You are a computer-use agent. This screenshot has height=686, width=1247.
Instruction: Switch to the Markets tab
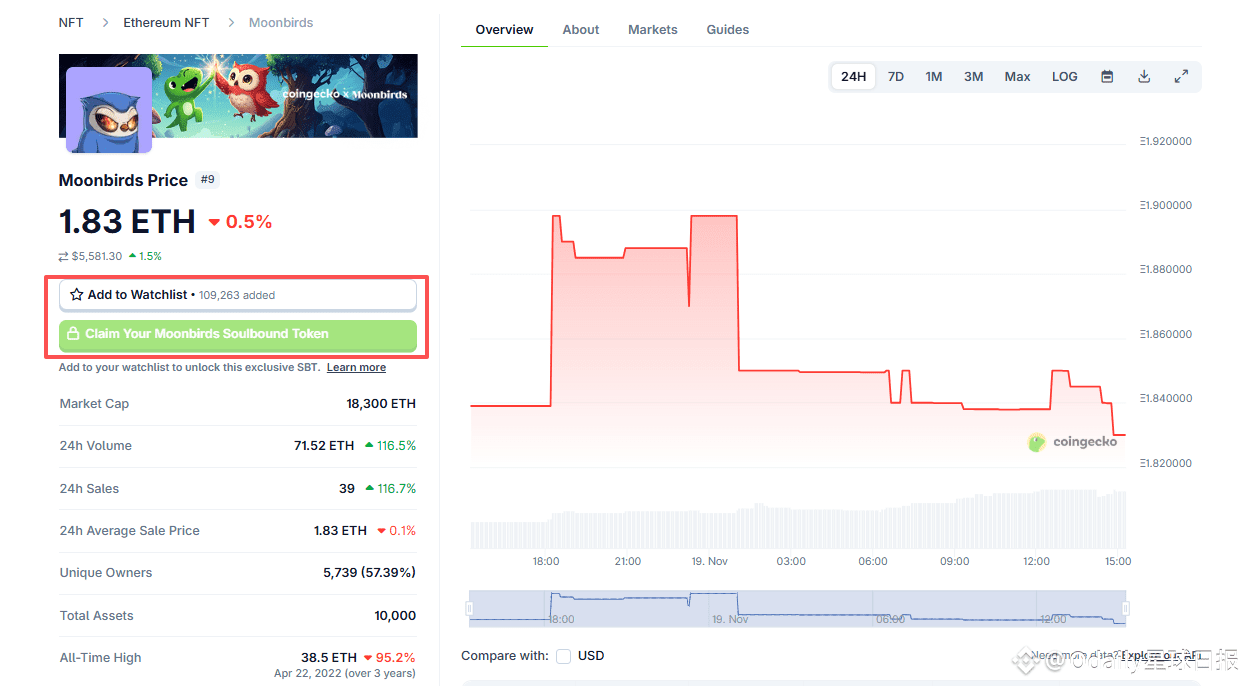(x=653, y=30)
